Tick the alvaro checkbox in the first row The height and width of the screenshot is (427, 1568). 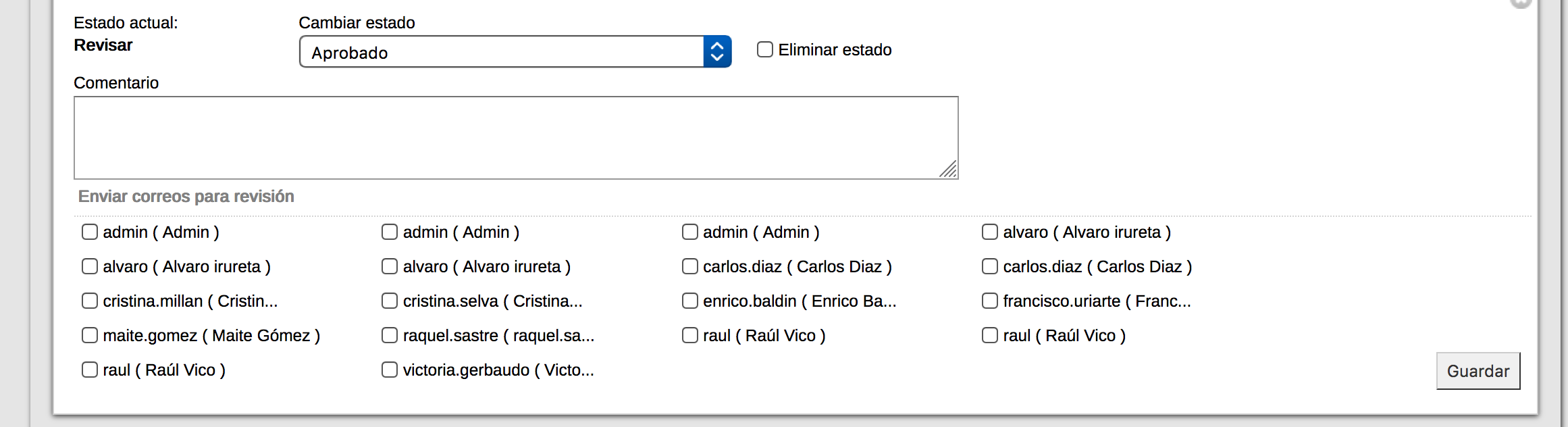click(x=990, y=232)
